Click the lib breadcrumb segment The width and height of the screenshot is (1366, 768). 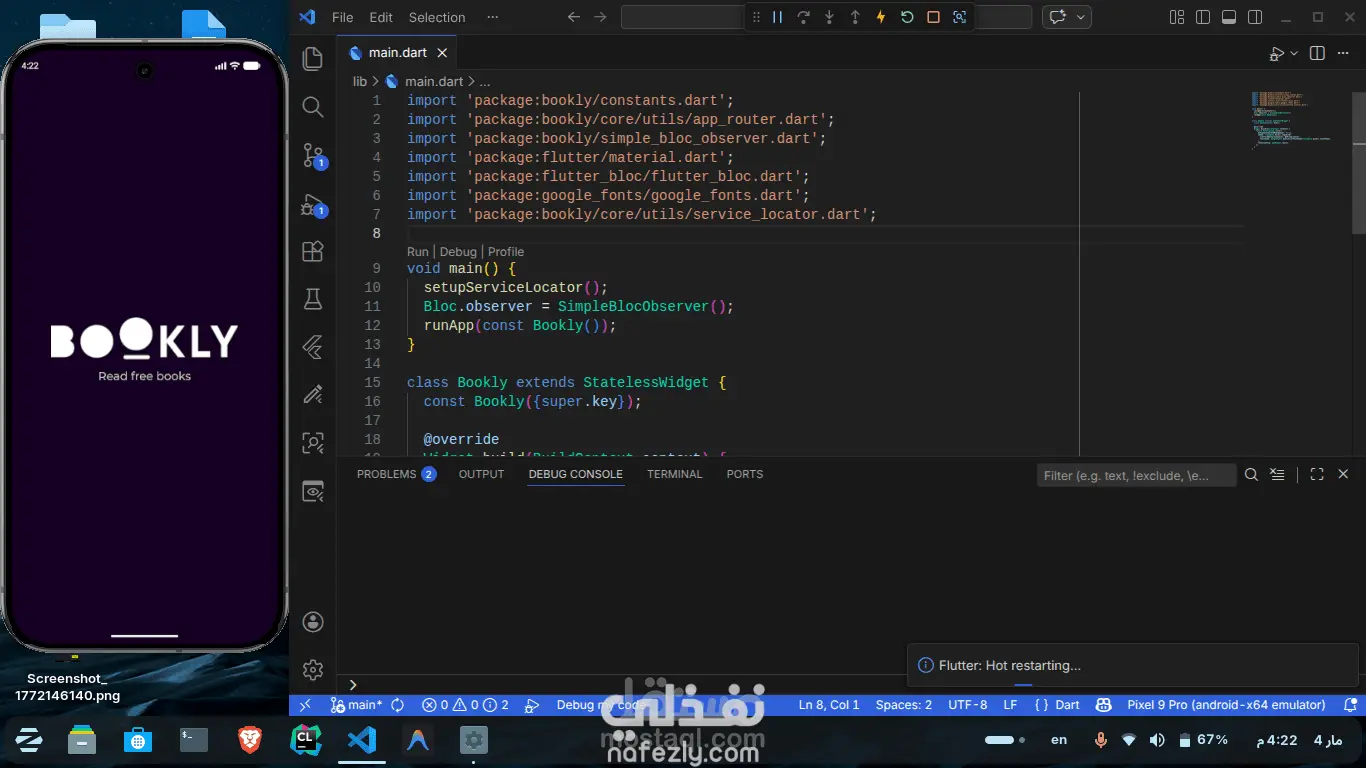[360, 81]
